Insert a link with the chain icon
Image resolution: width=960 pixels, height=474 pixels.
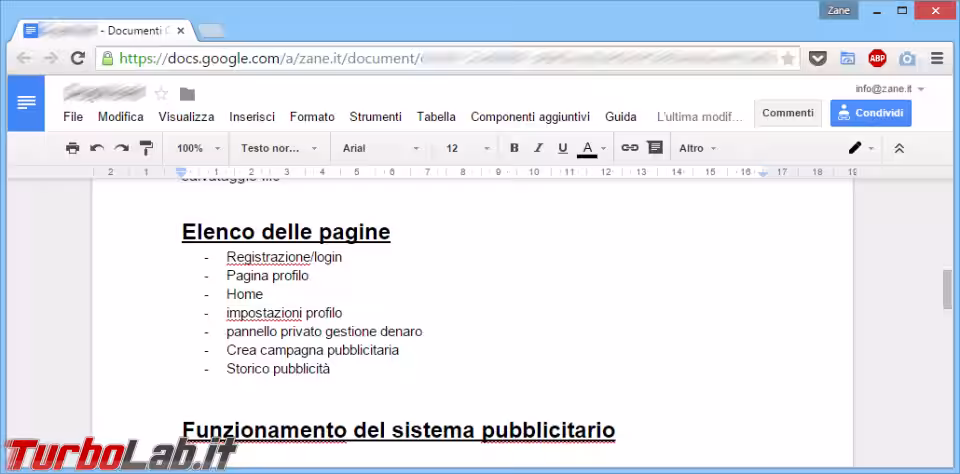click(630, 148)
